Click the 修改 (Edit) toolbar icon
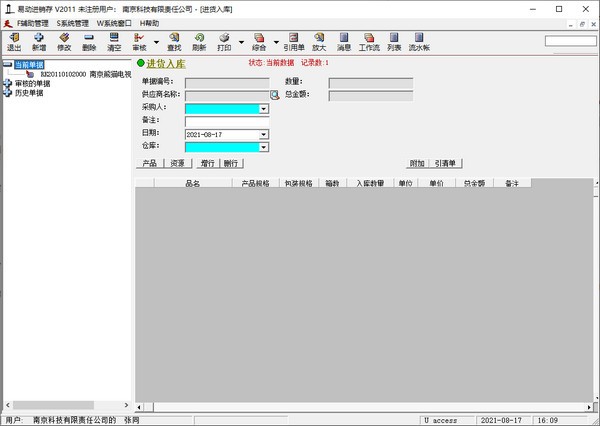The width and height of the screenshot is (600, 426). (64, 41)
